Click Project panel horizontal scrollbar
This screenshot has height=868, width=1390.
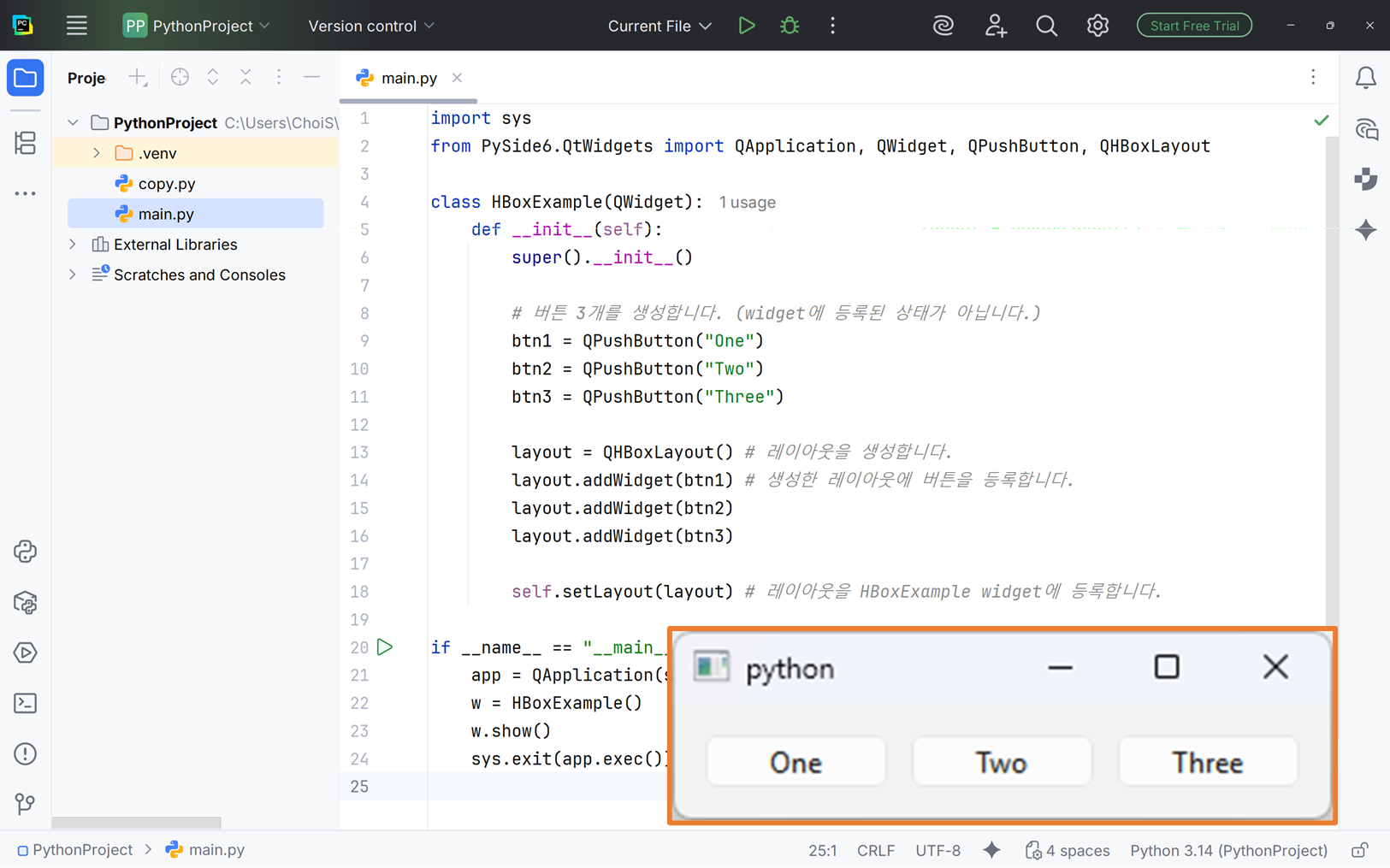coord(136,823)
